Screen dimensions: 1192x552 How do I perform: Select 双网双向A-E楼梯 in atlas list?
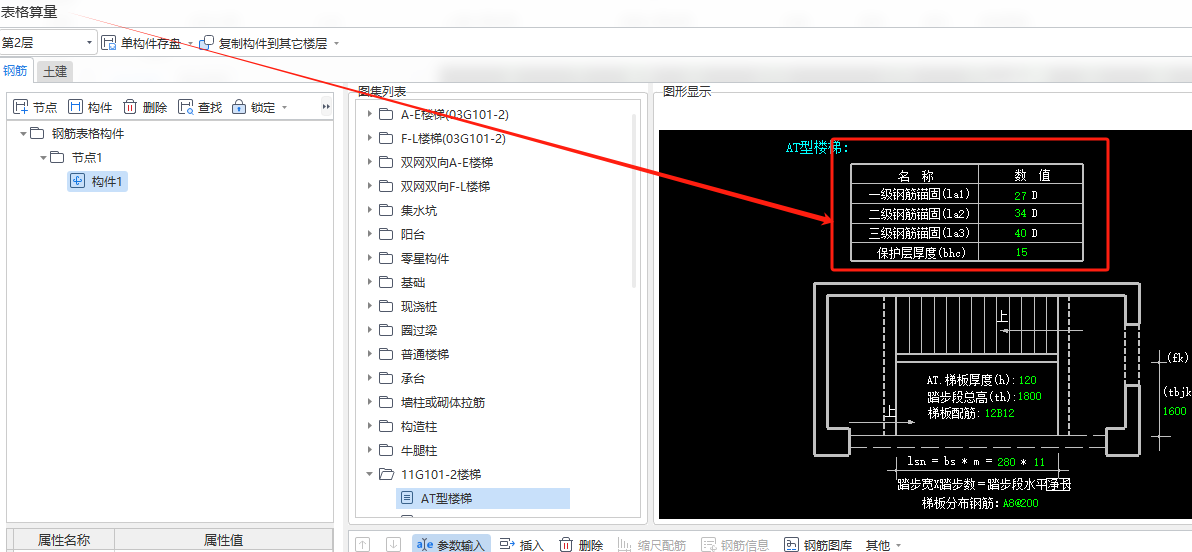pyautogui.click(x=445, y=163)
